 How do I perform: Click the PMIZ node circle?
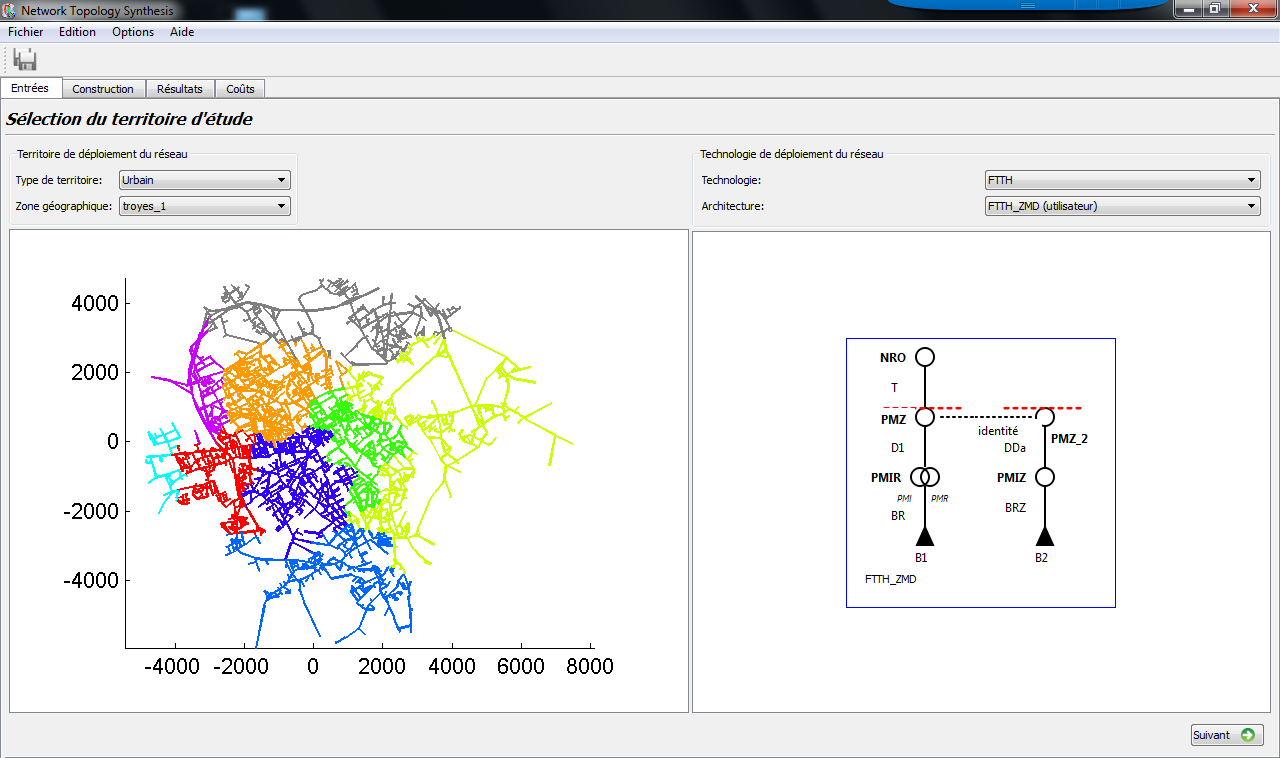tap(1045, 477)
